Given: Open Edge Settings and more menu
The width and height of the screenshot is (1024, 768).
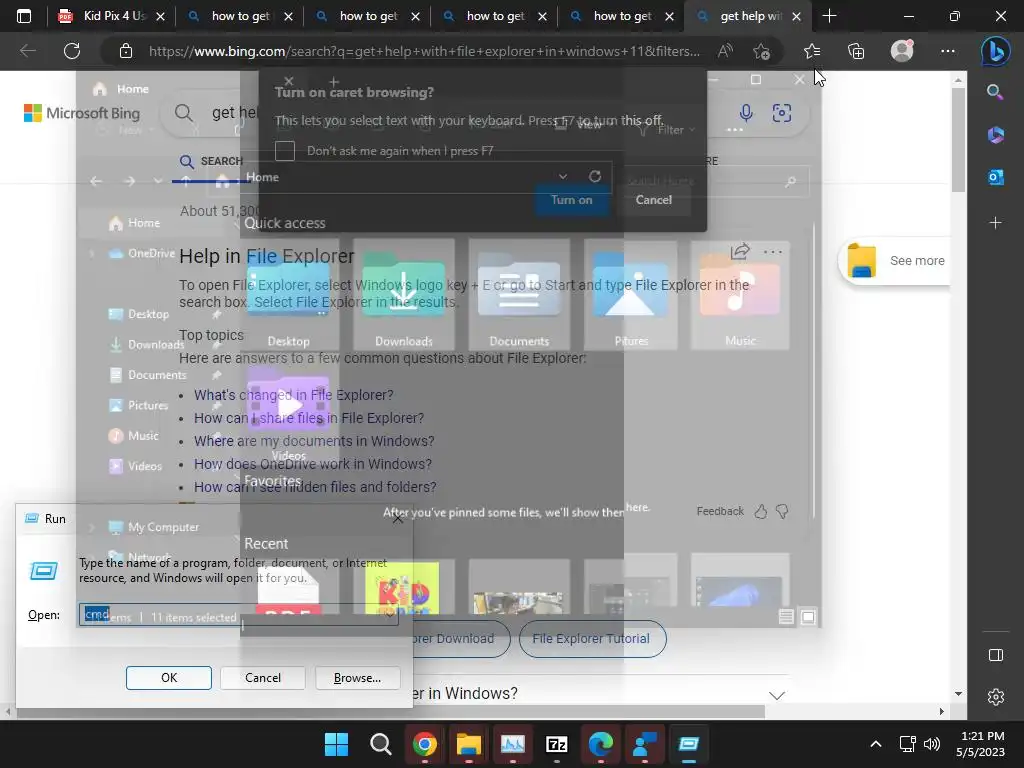Looking at the screenshot, I should [x=948, y=51].
